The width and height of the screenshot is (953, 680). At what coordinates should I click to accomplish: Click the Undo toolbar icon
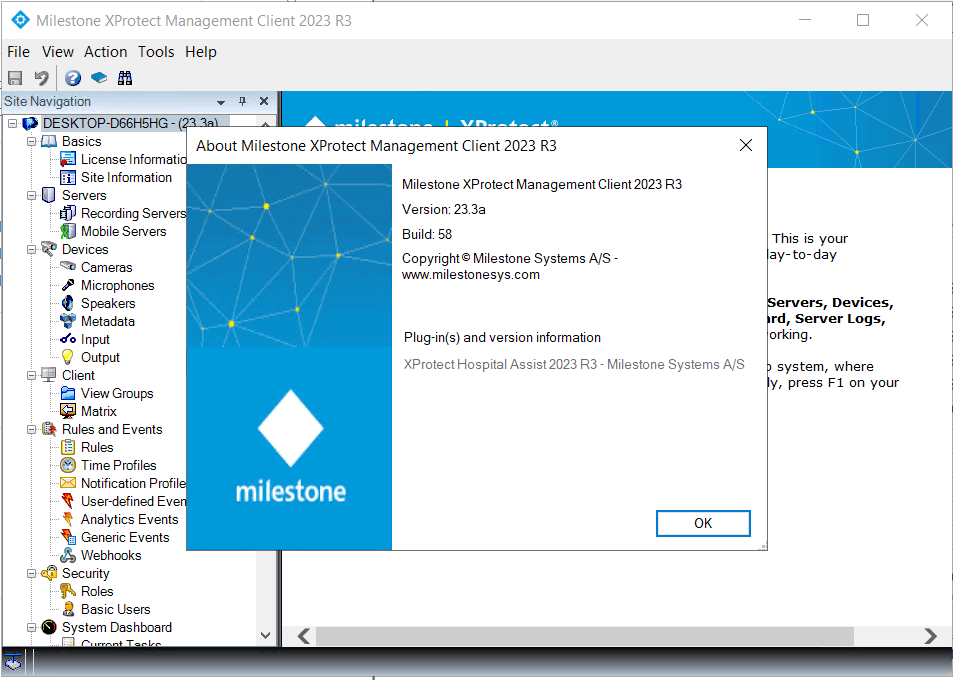[x=39, y=77]
